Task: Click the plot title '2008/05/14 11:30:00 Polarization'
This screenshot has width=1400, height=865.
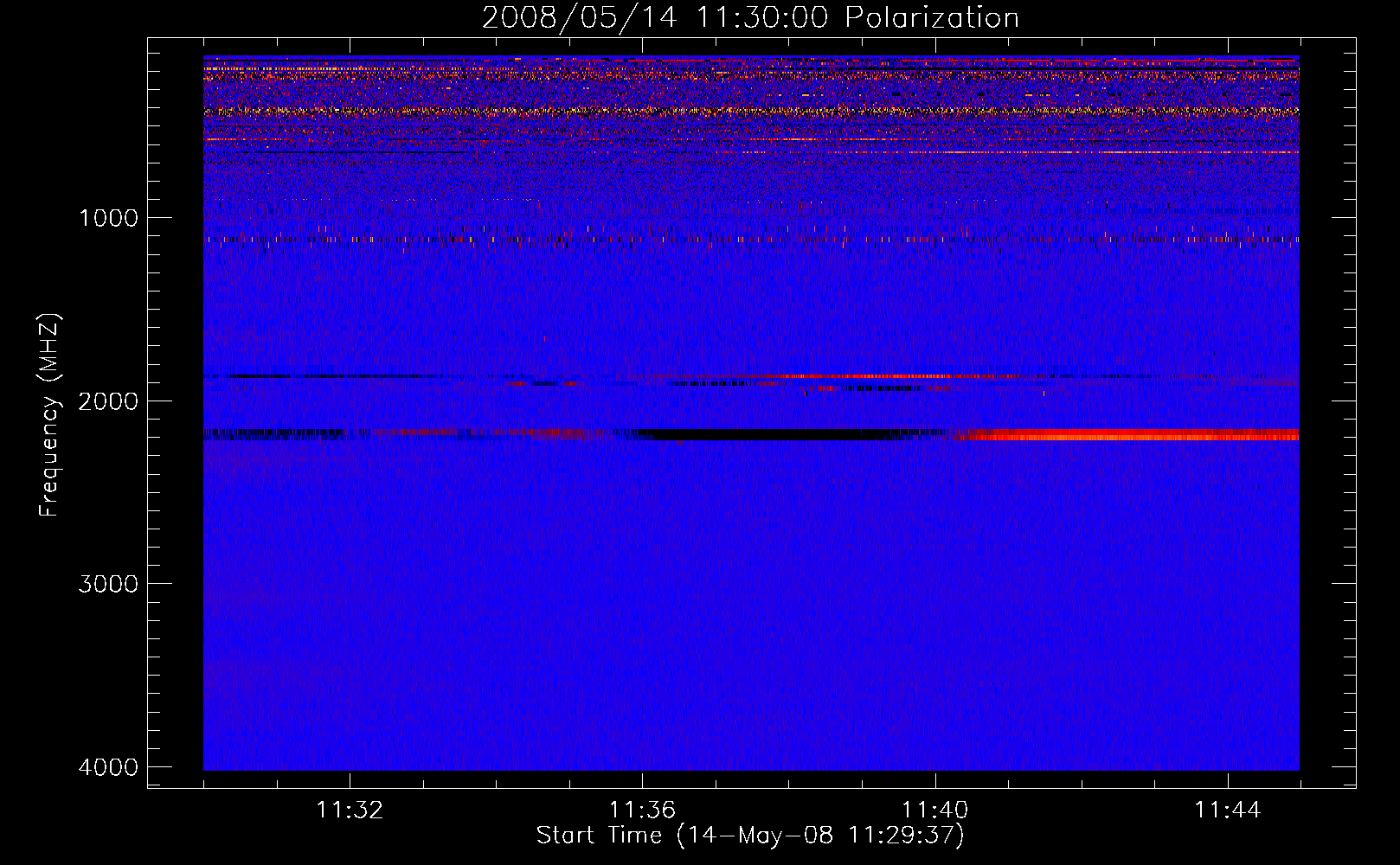Action: [x=750, y=18]
